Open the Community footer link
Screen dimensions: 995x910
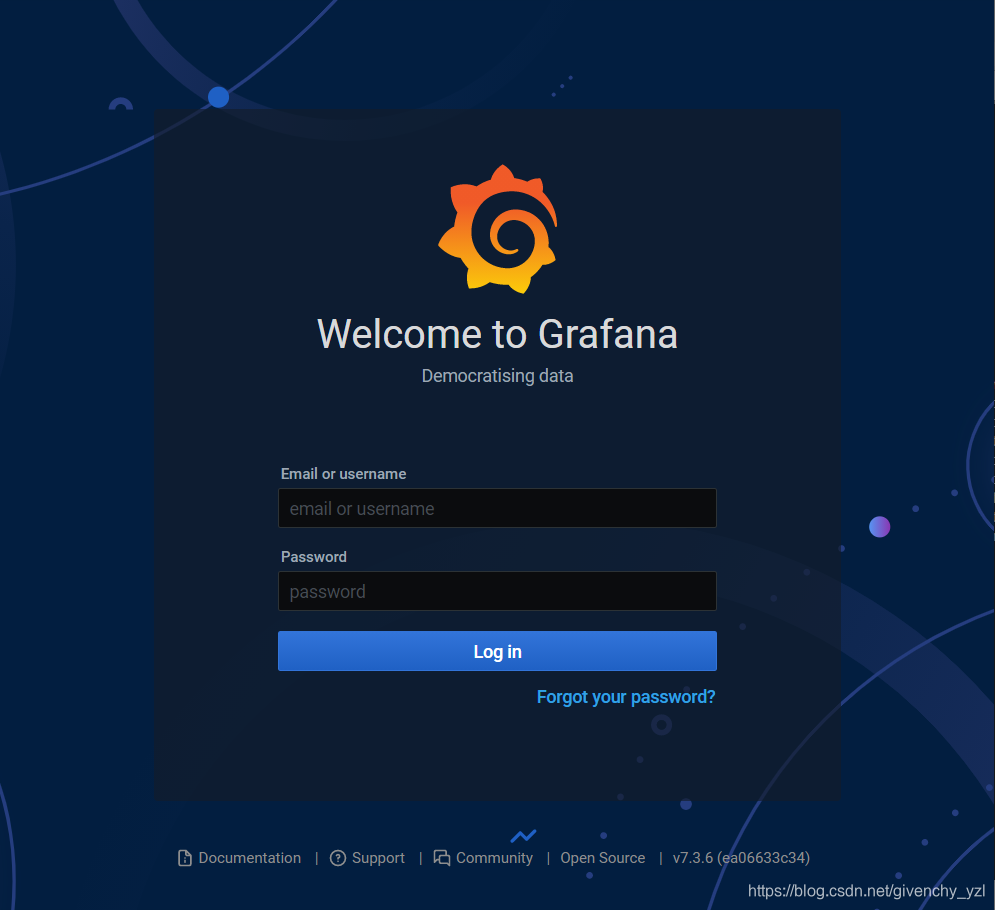click(x=494, y=858)
